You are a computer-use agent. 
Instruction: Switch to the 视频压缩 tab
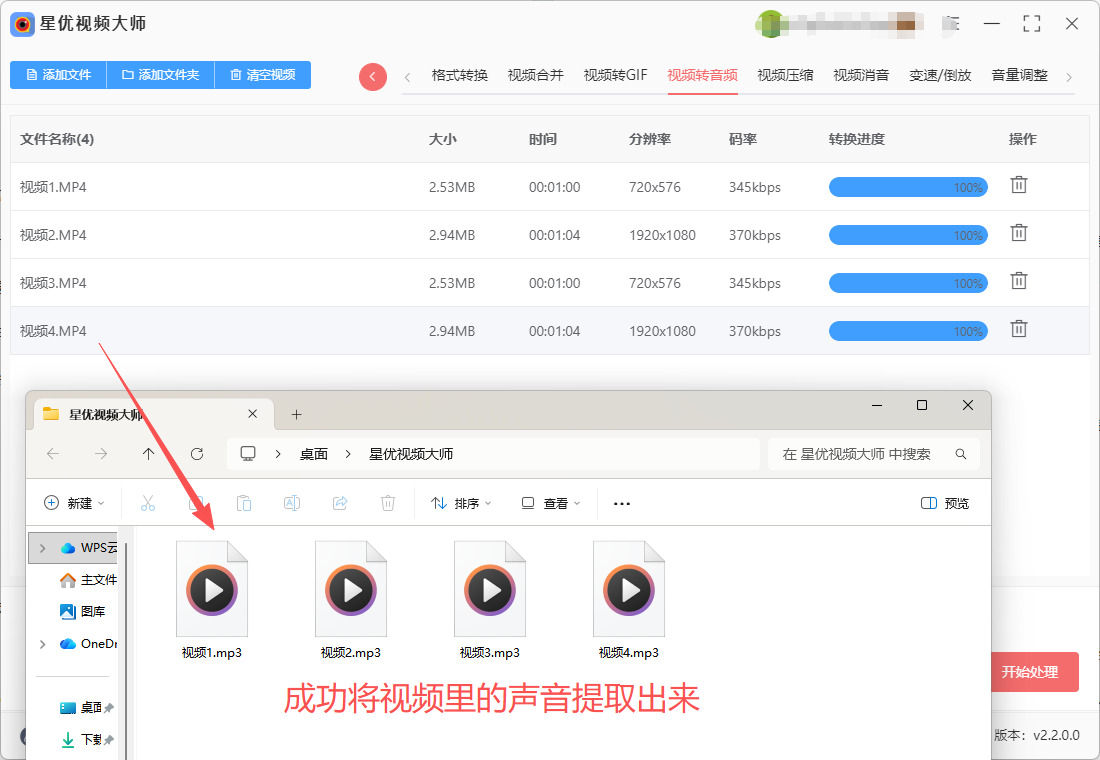pyautogui.click(x=785, y=75)
